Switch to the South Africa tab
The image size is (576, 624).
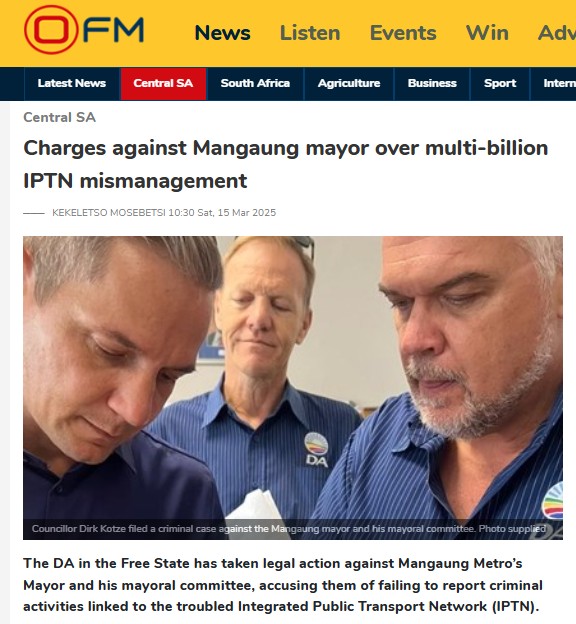(x=255, y=83)
